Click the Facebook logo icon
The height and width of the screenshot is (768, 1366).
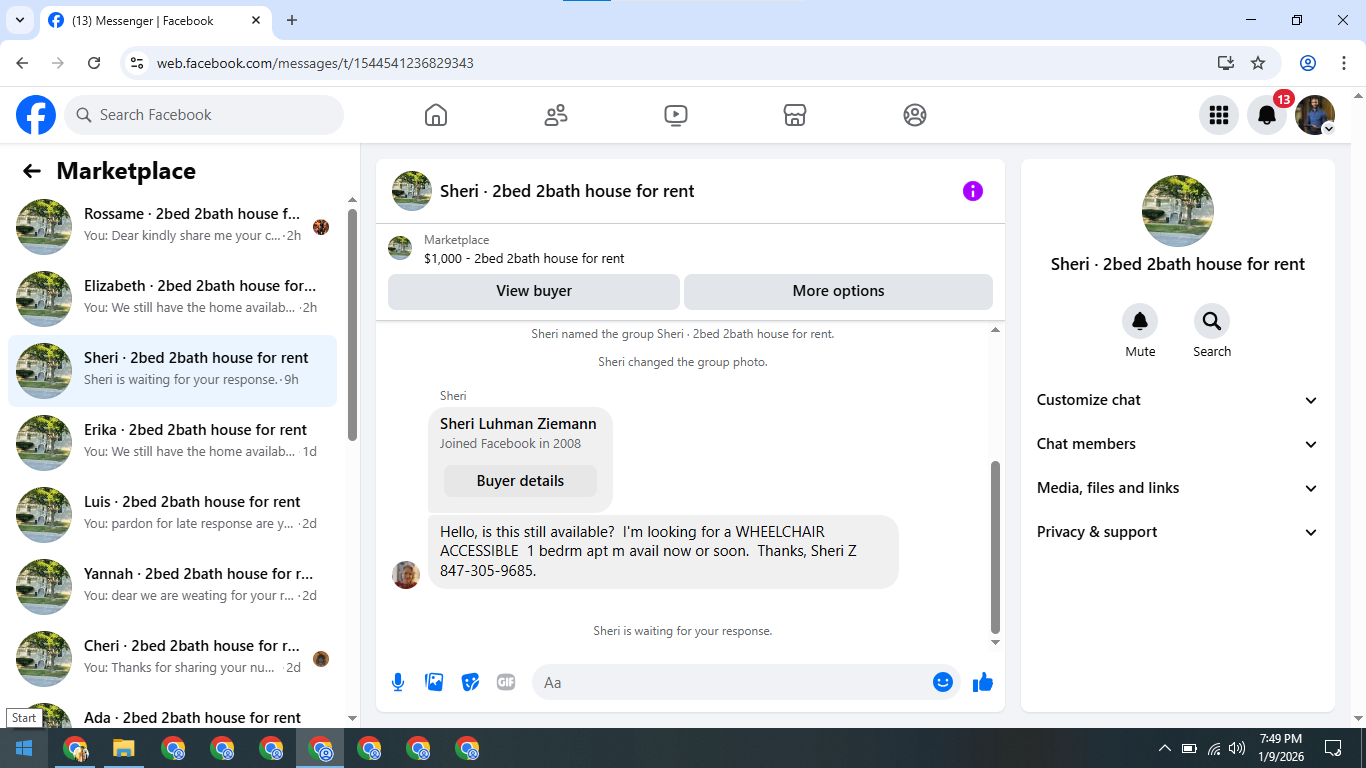[36, 115]
